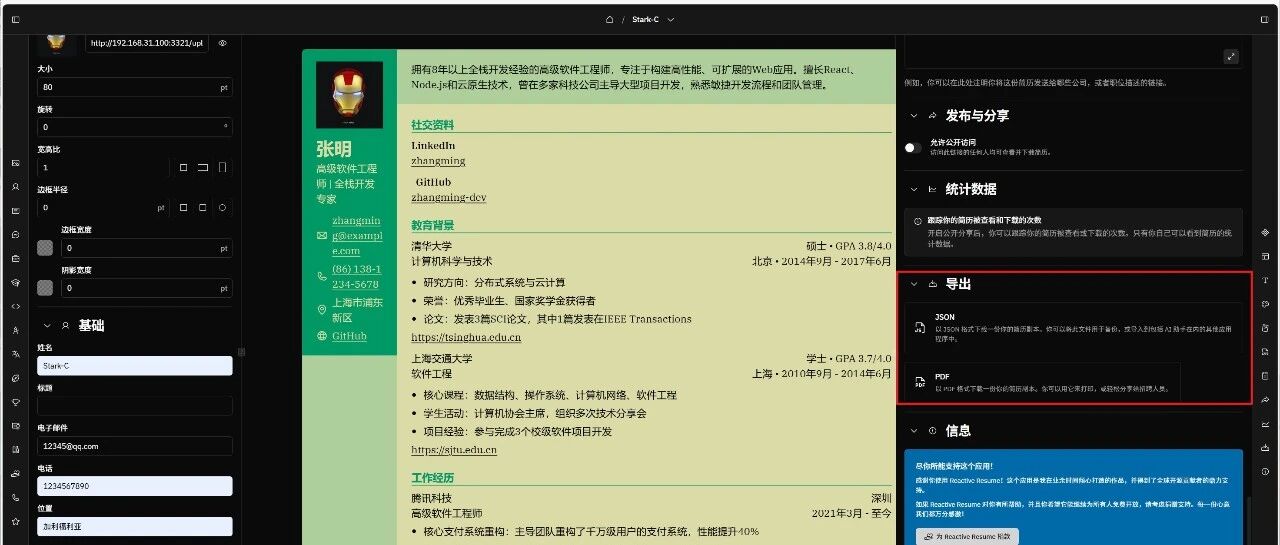Focus the 位置 input with 加利福利亚
The height and width of the screenshot is (545, 1280).
coord(135,526)
